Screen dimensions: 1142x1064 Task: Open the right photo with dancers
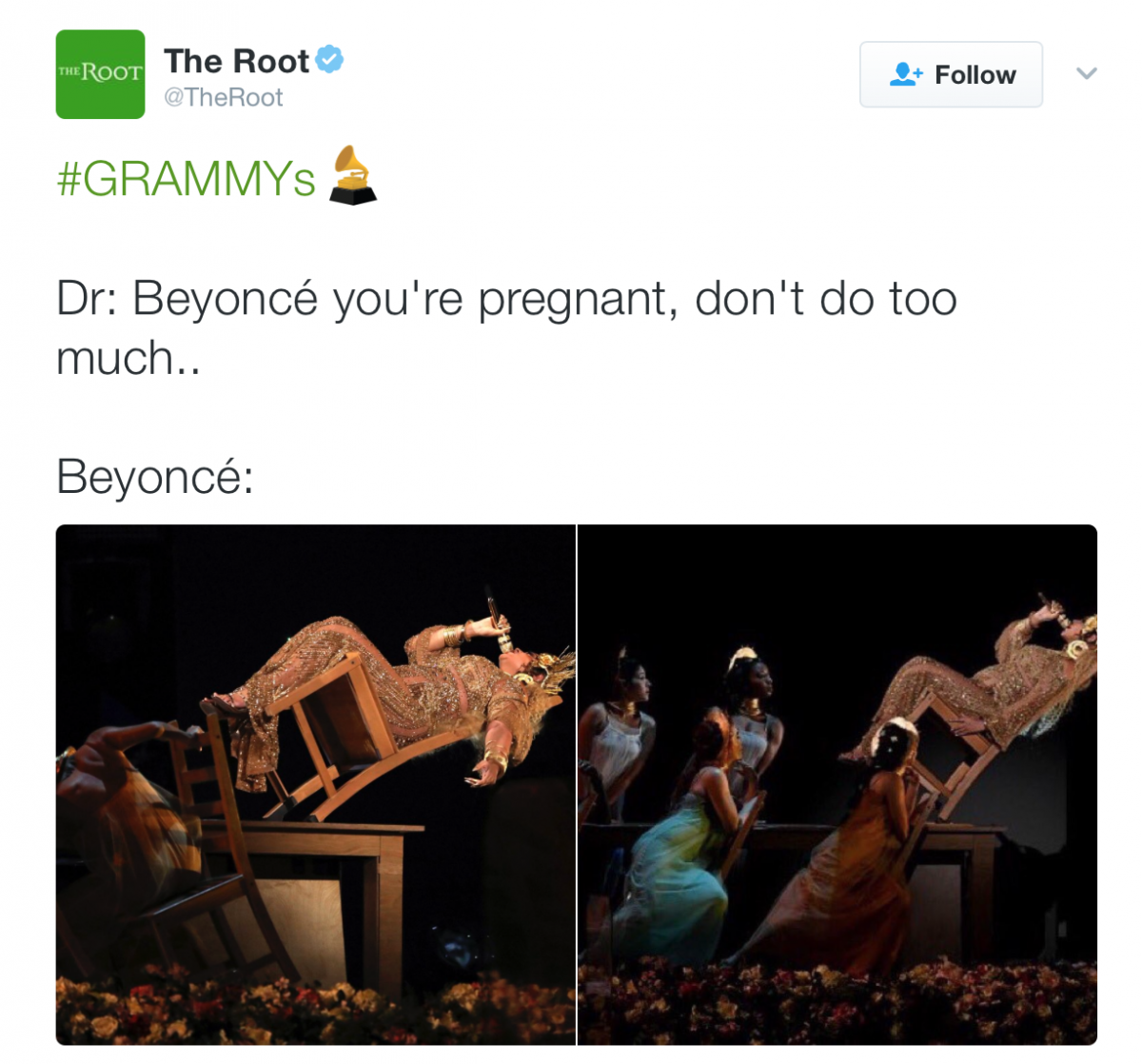[x=837, y=784]
